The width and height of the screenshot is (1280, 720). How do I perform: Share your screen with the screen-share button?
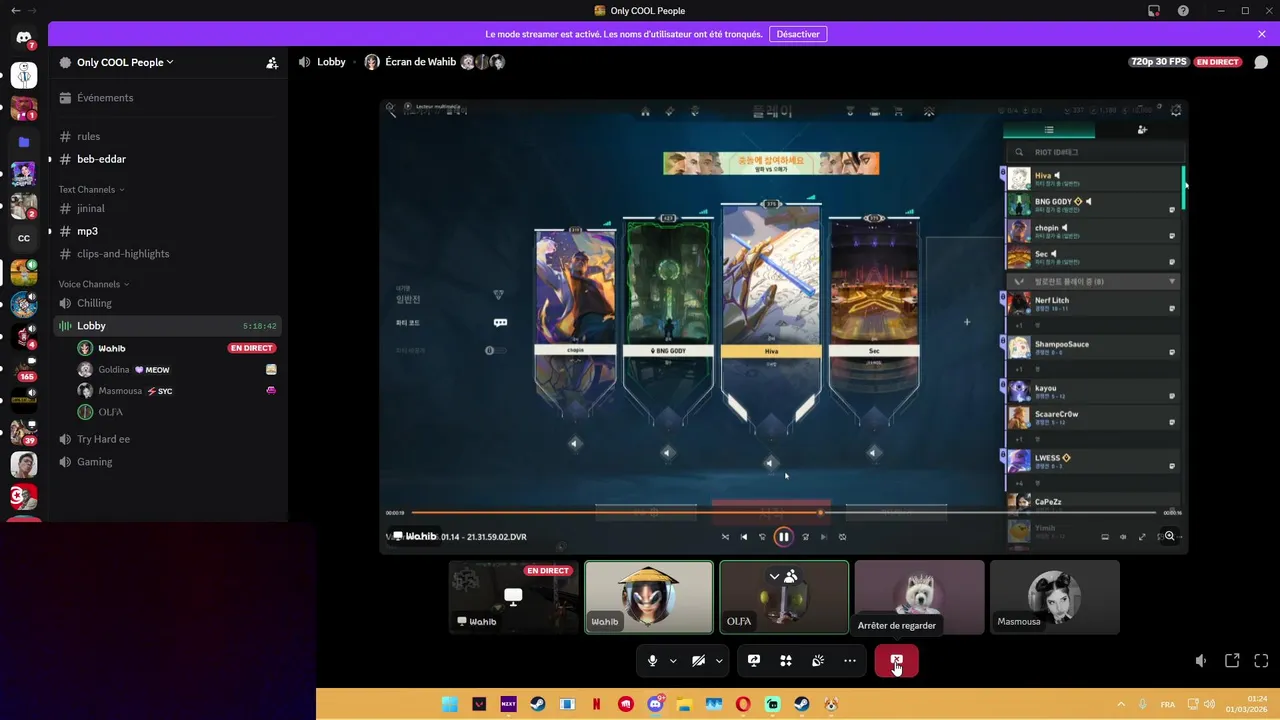tap(754, 661)
